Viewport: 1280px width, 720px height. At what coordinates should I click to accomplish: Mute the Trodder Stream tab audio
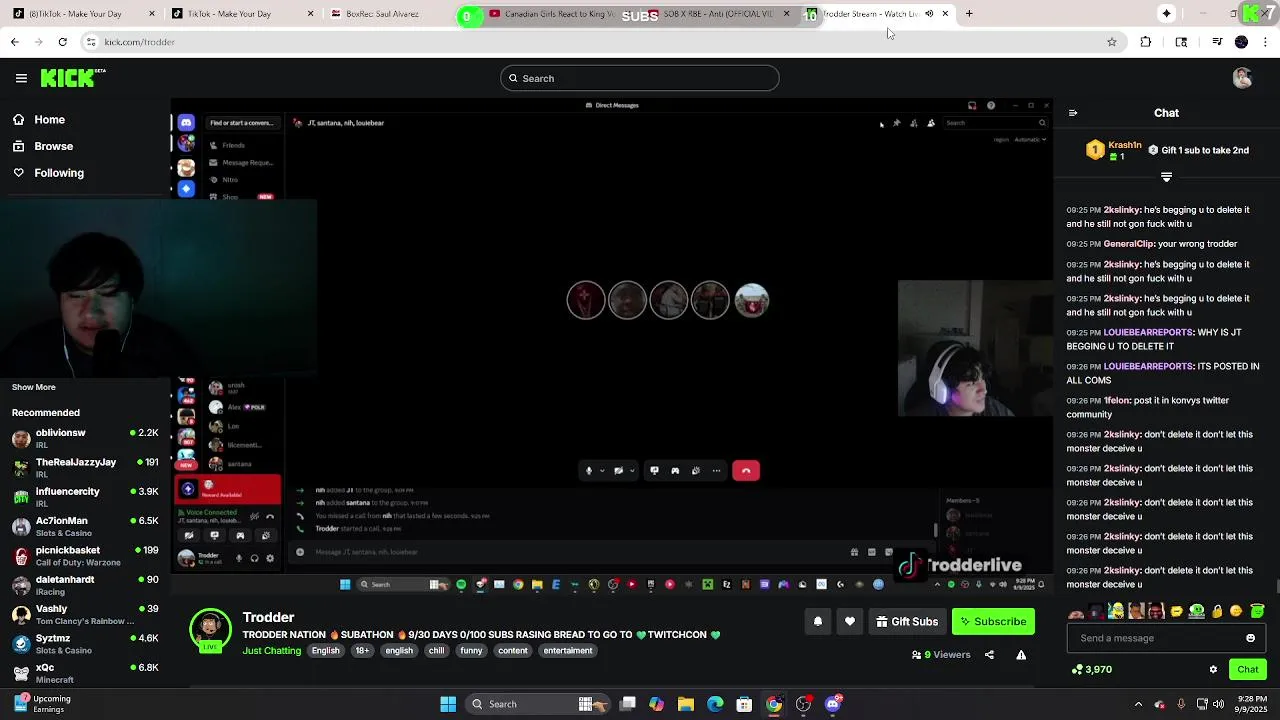click(x=929, y=14)
